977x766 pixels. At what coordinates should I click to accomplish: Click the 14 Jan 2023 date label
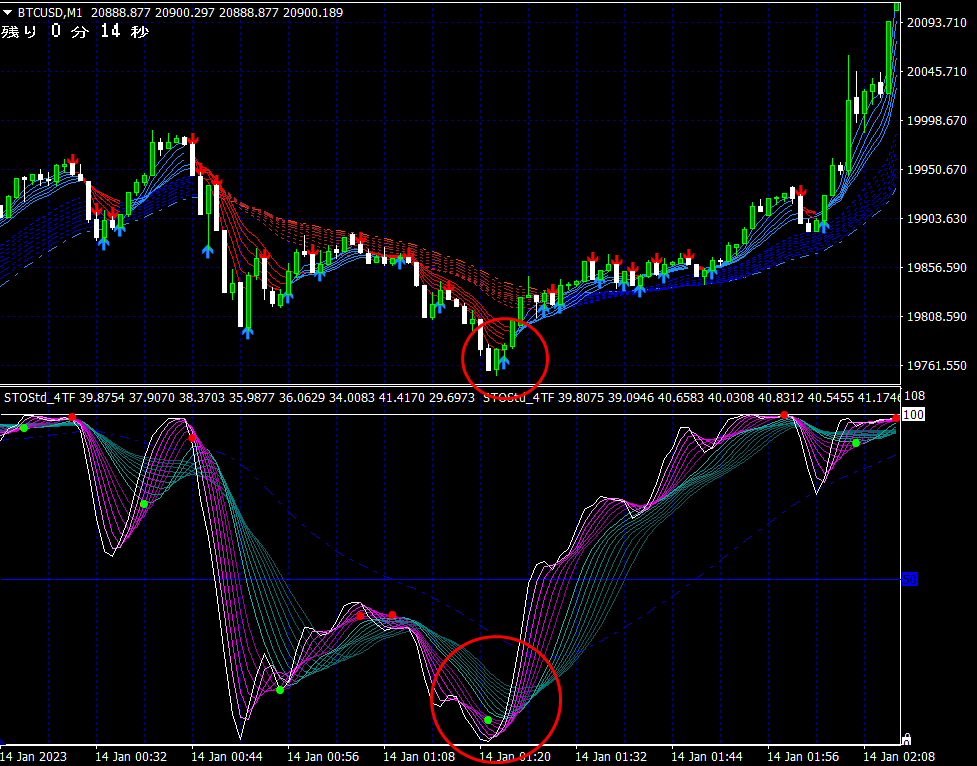pos(33,757)
